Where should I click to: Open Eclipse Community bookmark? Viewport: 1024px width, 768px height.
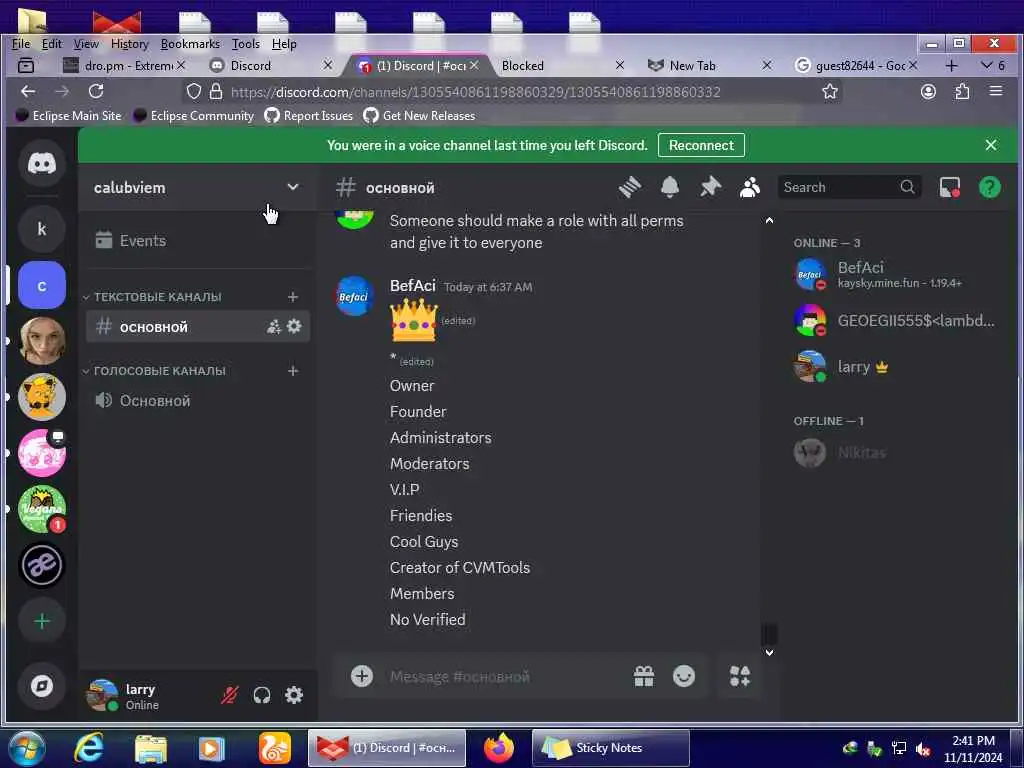tap(194, 116)
